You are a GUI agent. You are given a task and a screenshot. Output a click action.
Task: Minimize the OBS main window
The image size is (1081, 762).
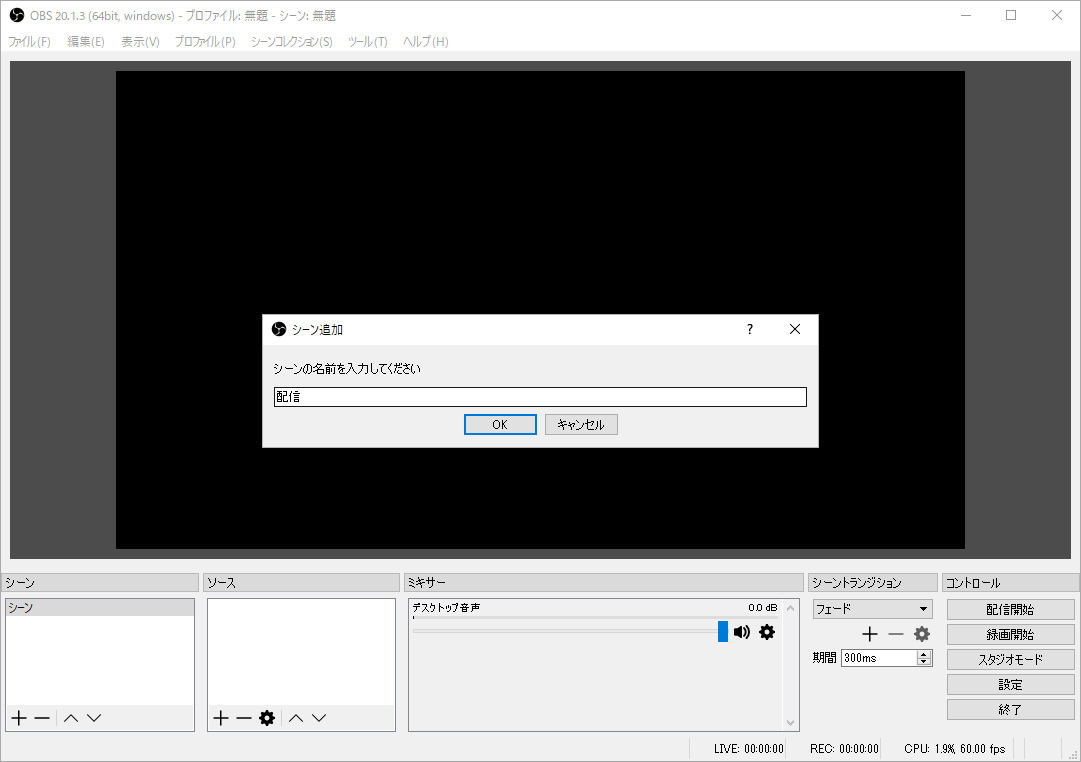(966, 15)
